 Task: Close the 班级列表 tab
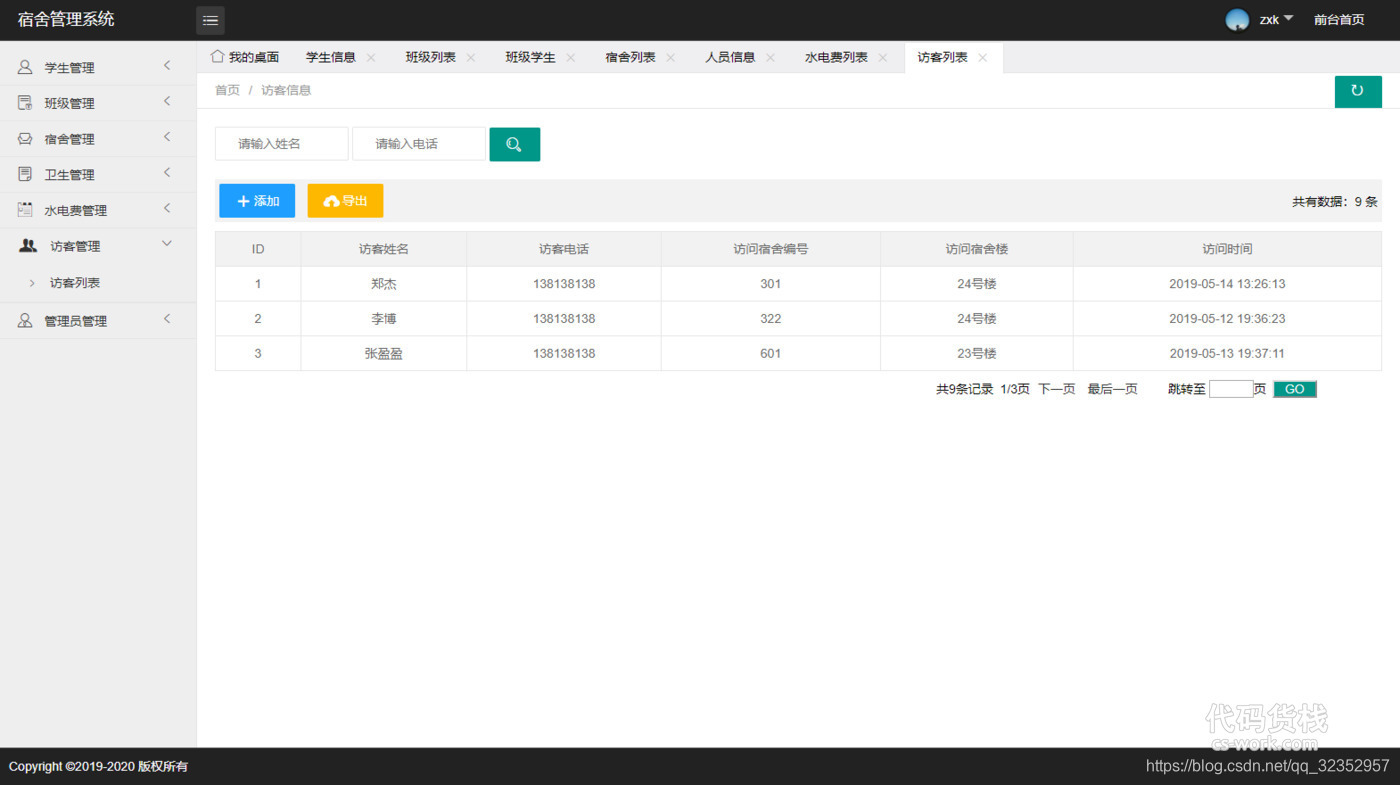pyautogui.click(x=471, y=58)
